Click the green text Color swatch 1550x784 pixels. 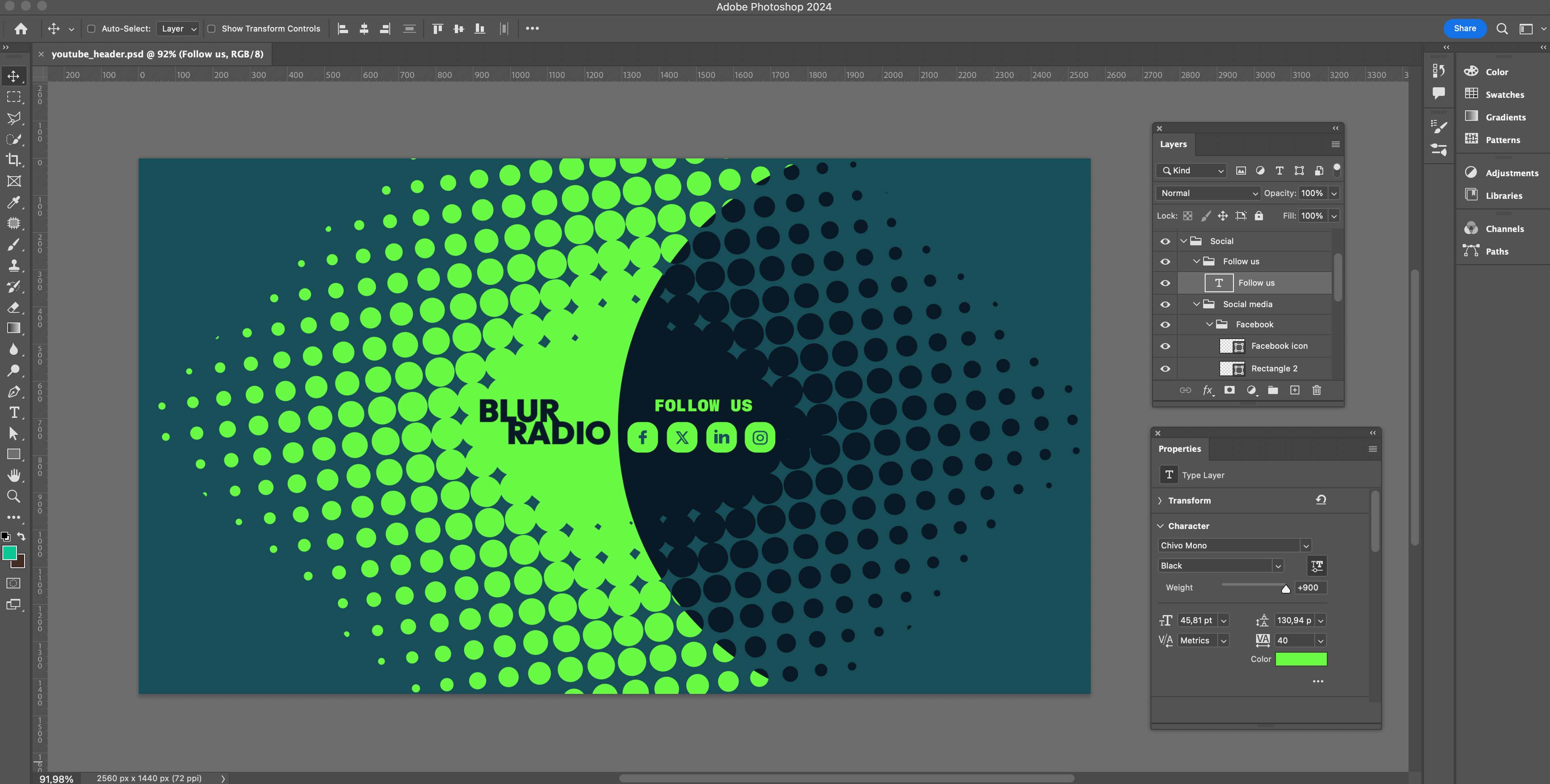click(1301, 659)
